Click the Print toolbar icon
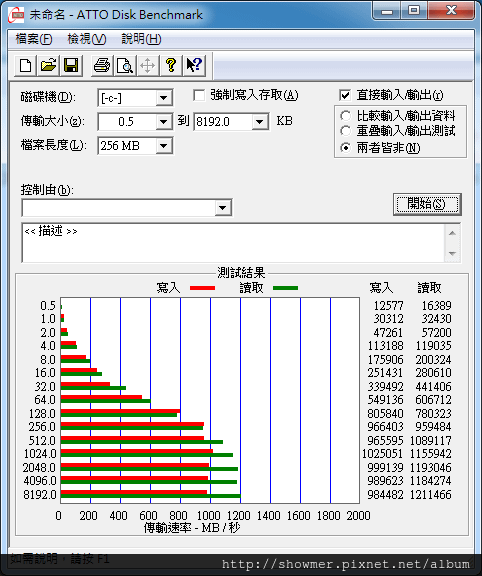Viewport: 482px width, 576px height. click(102, 66)
